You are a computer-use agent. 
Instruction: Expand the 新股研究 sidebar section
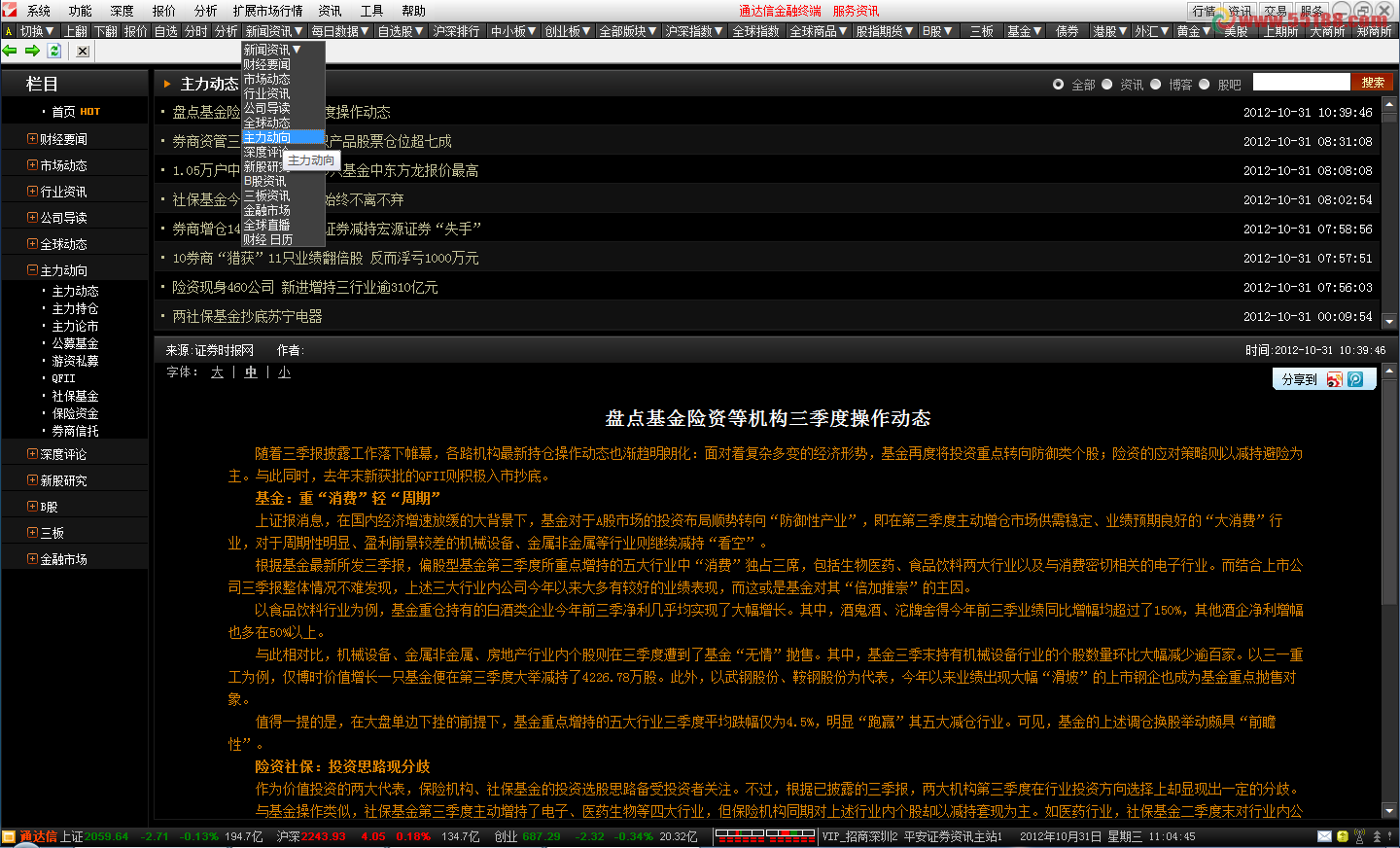32,480
